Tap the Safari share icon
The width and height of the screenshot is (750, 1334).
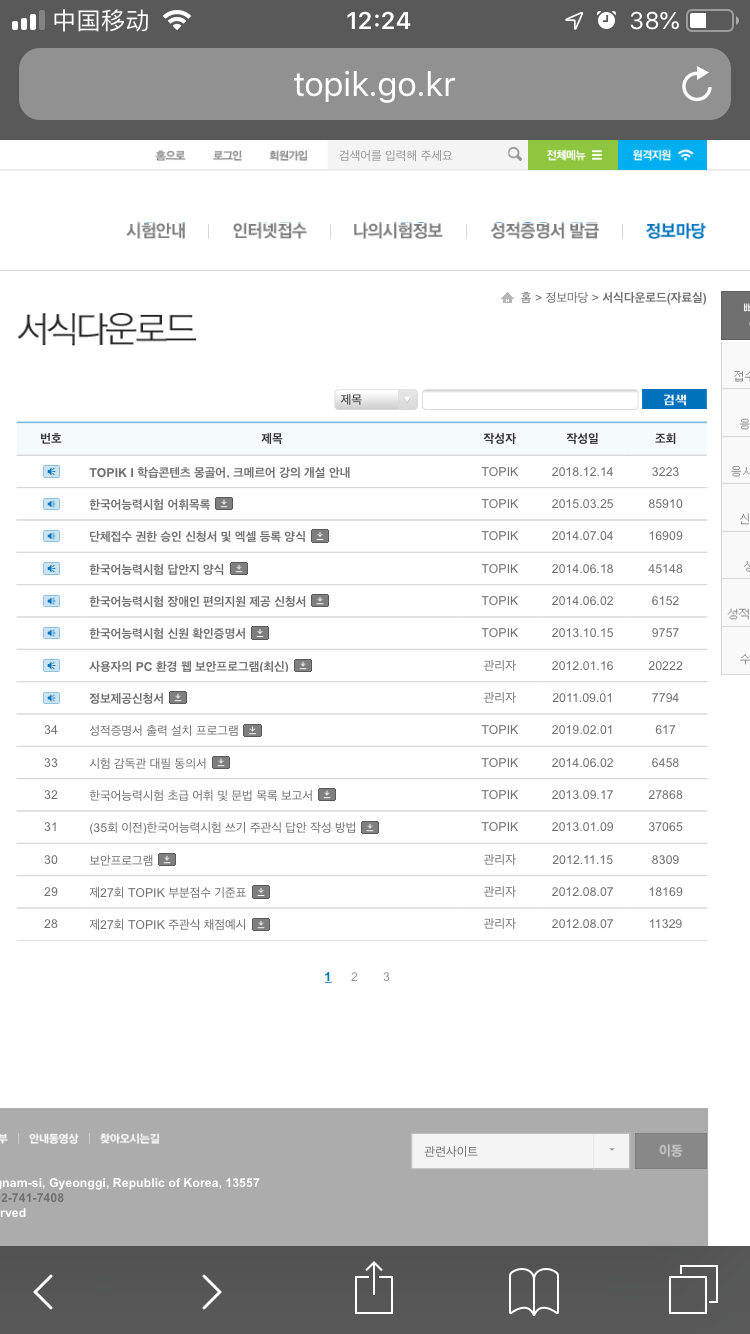click(374, 1290)
